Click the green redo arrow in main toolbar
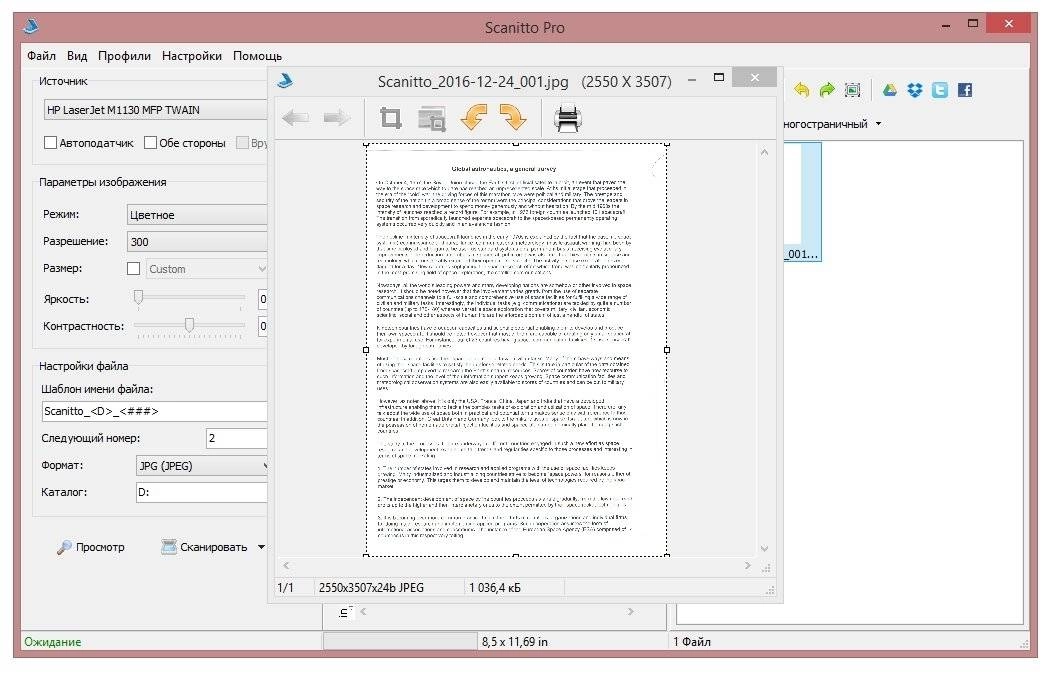Viewport: 1055px width, 677px height. (x=827, y=90)
